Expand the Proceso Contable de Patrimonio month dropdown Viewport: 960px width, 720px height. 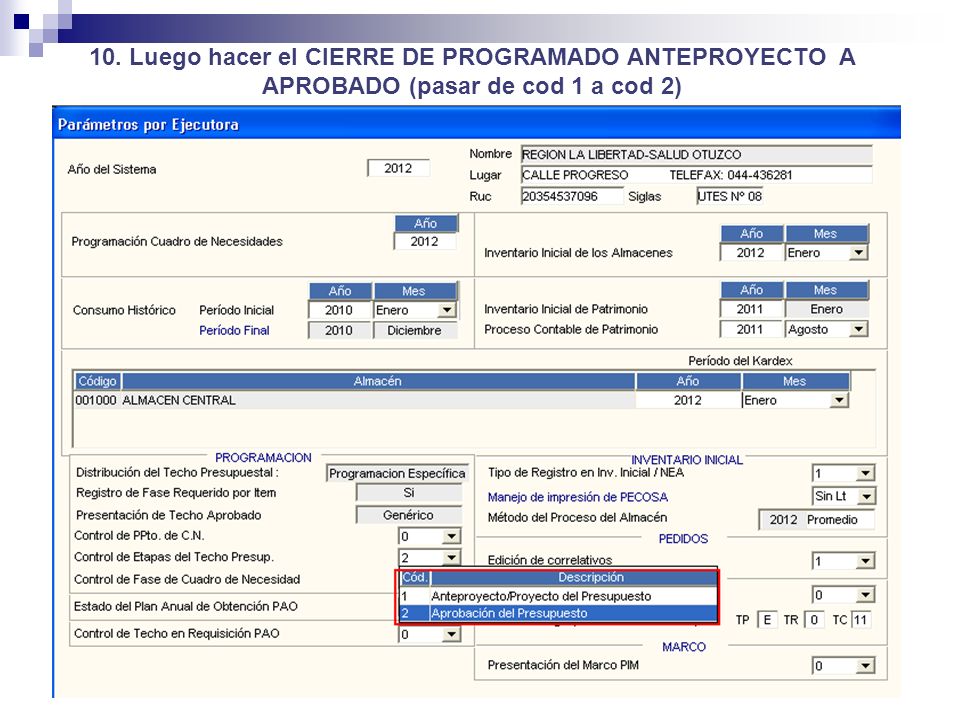pyautogui.click(x=858, y=329)
